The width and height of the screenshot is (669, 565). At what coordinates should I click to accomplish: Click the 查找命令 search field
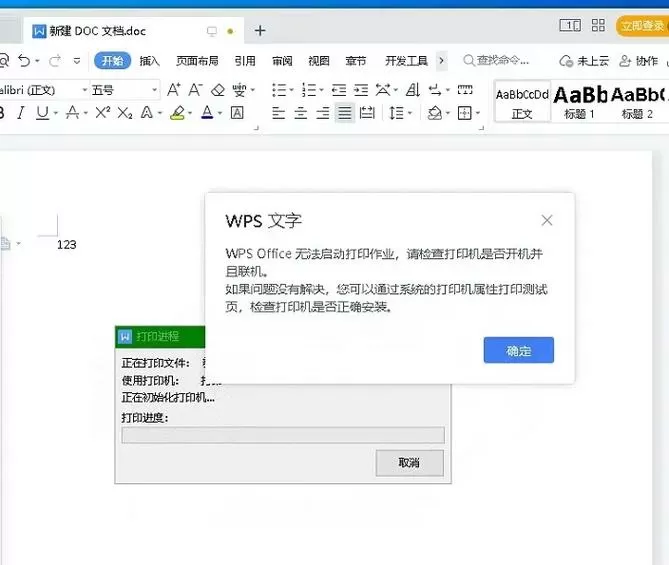click(497, 61)
